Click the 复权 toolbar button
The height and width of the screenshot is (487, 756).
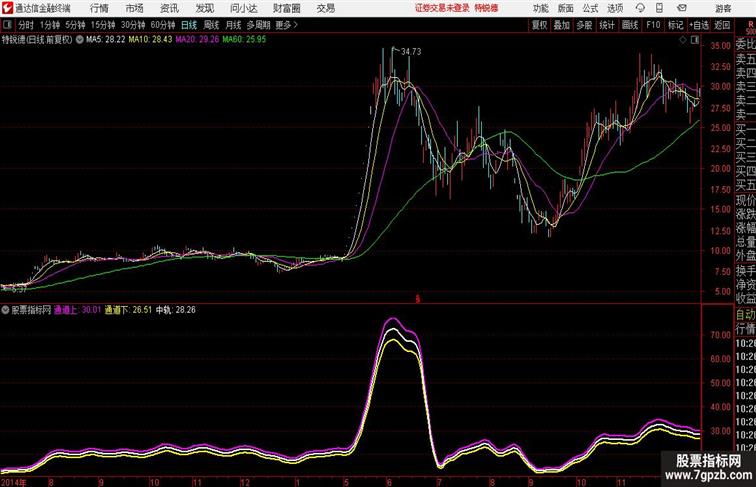point(539,25)
